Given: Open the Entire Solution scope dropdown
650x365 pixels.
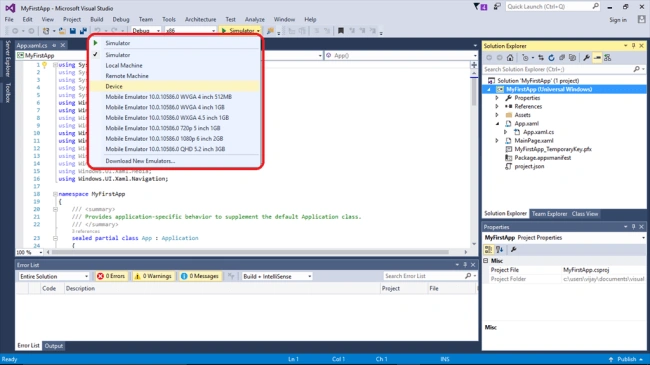Looking at the screenshot, I should (x=53, y=276).
